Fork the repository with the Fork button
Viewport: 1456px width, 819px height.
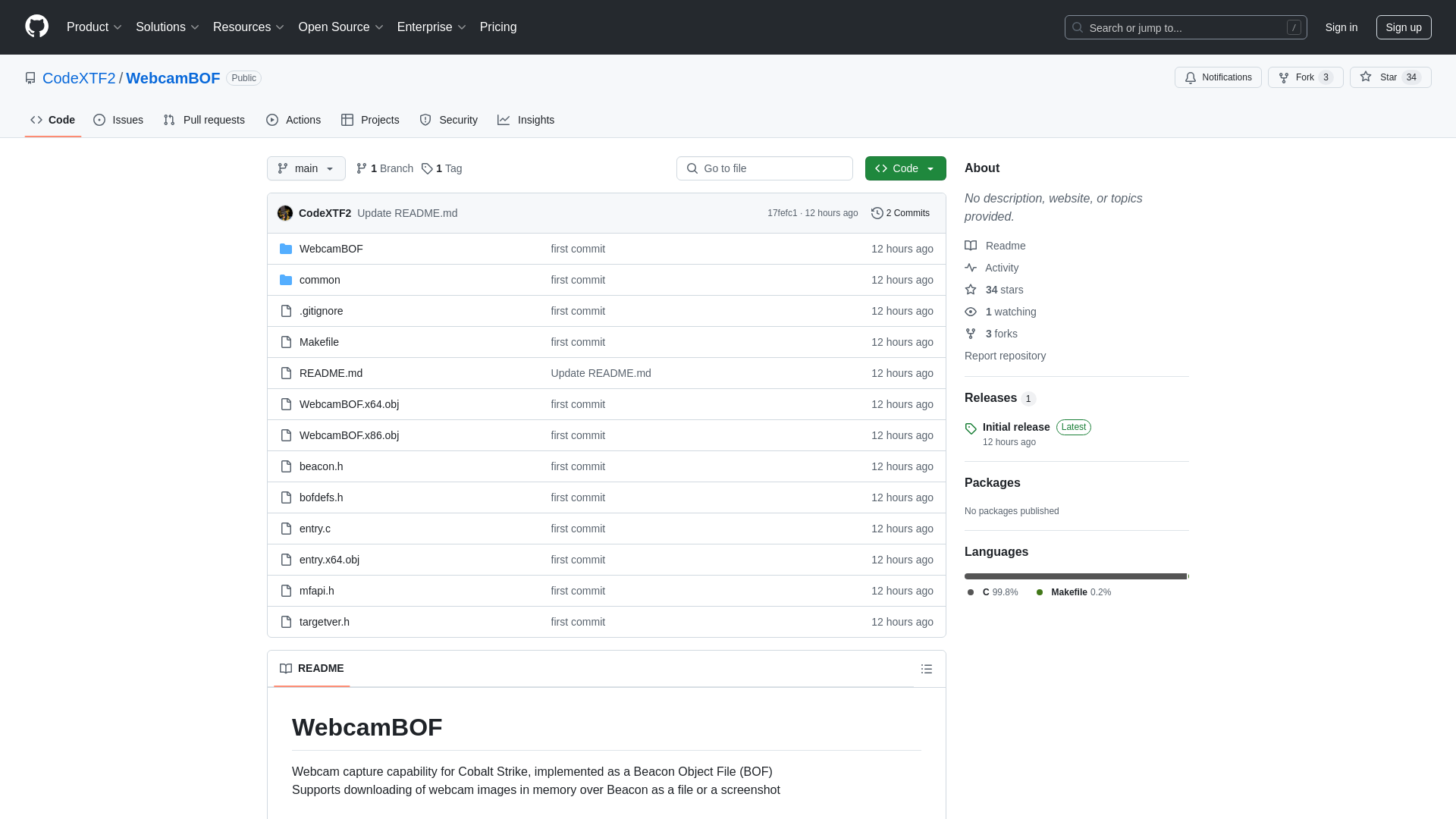tap(1306, 77)
